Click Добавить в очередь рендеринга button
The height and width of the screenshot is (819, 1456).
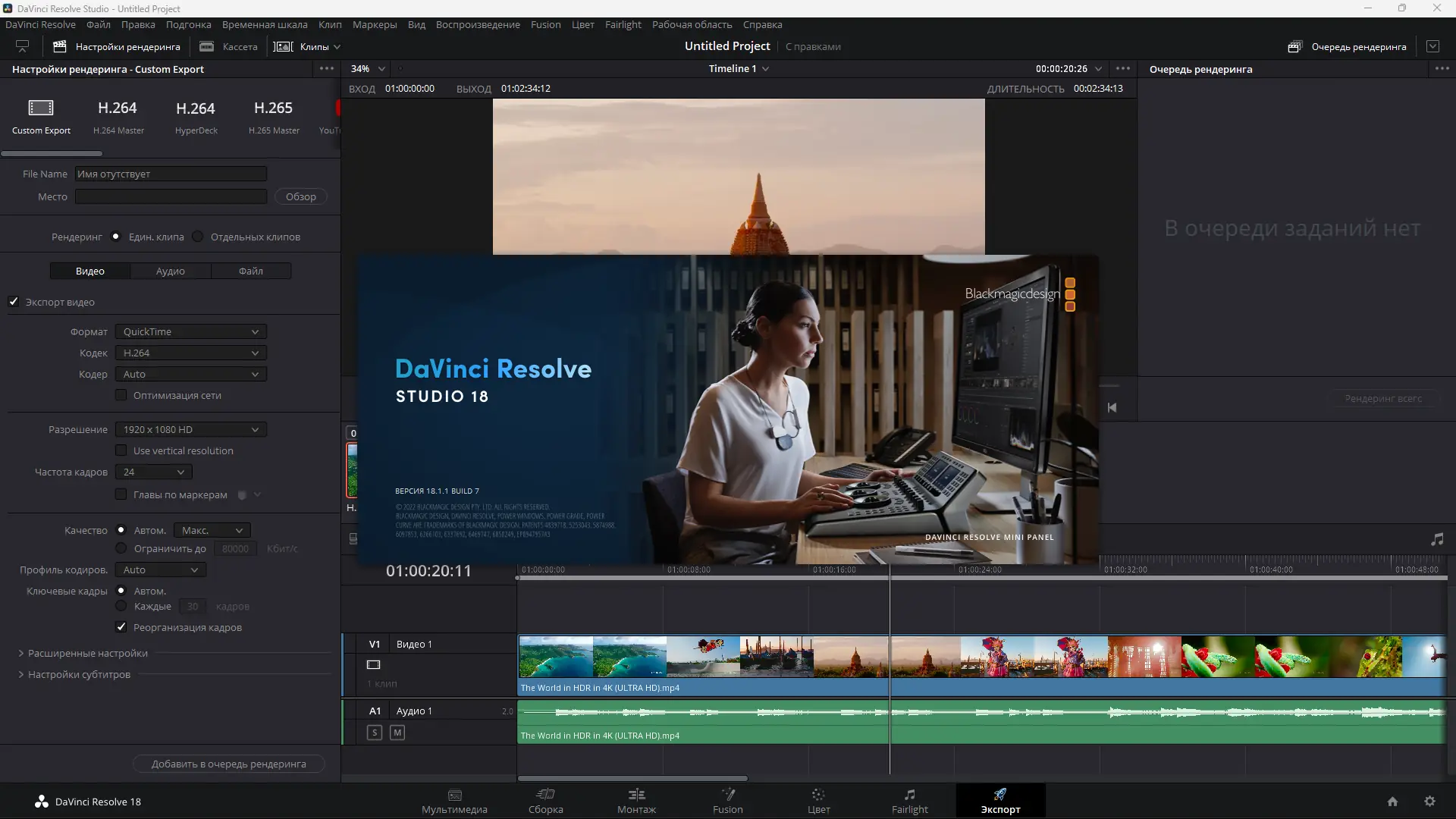(x=228, y=764)
